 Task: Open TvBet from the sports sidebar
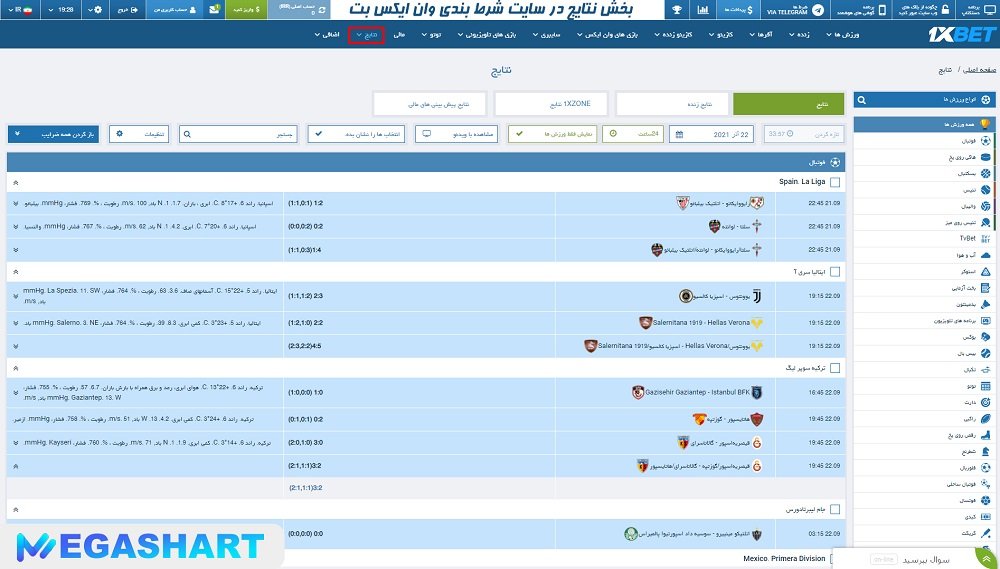coord(967,238)
